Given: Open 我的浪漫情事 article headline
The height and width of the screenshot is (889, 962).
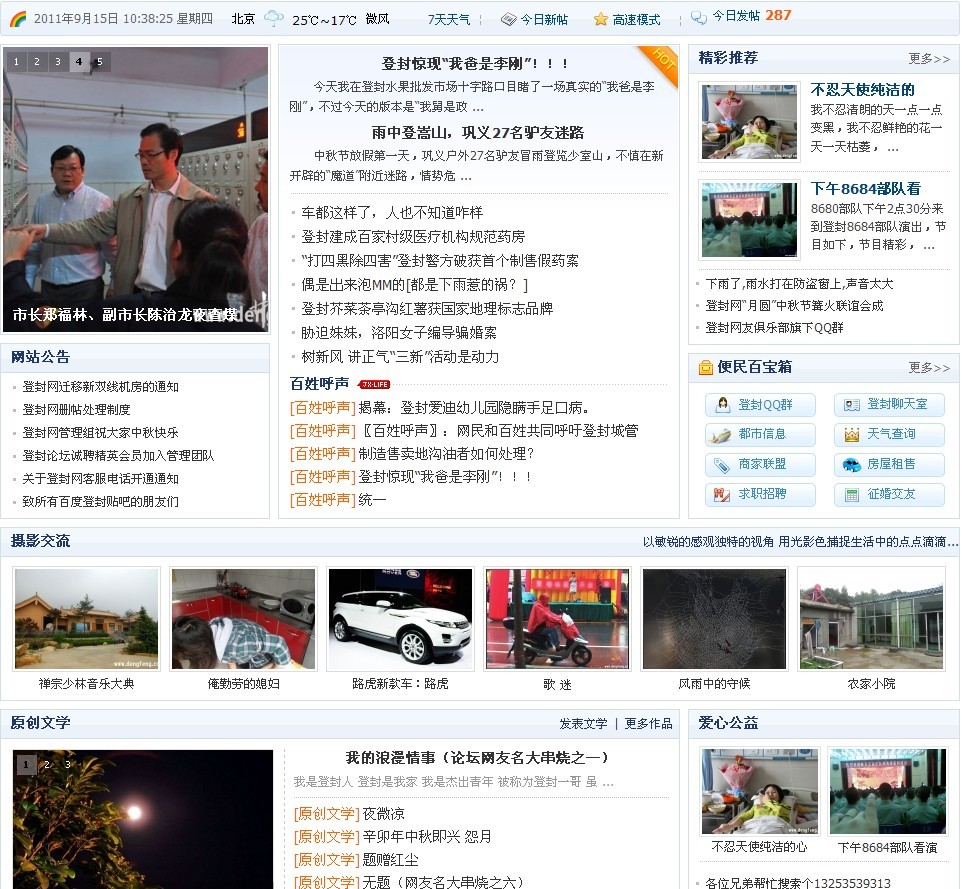Looking at the screenshot, I should (477, 758).
